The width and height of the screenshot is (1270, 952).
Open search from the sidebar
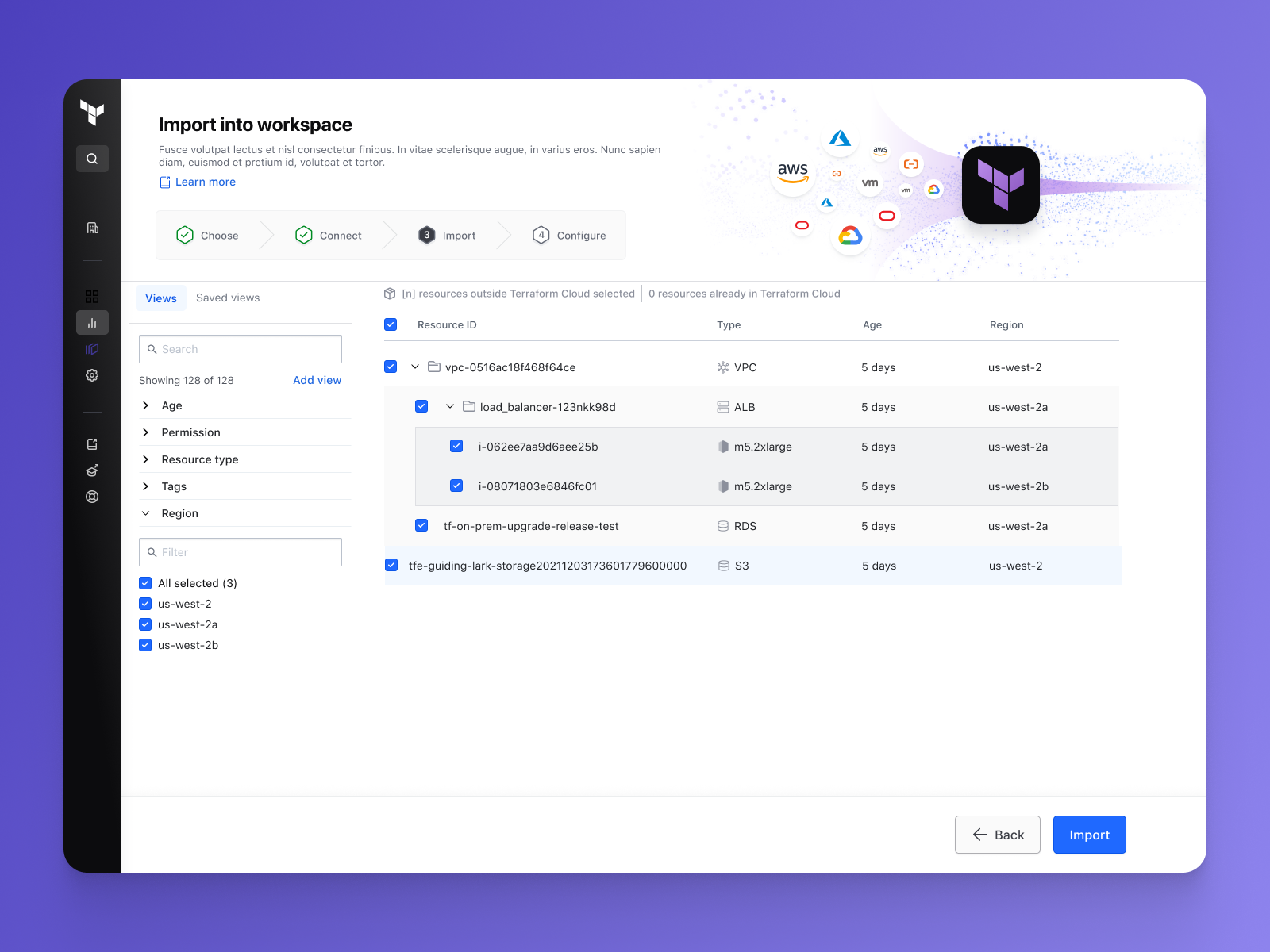point(92,159)
